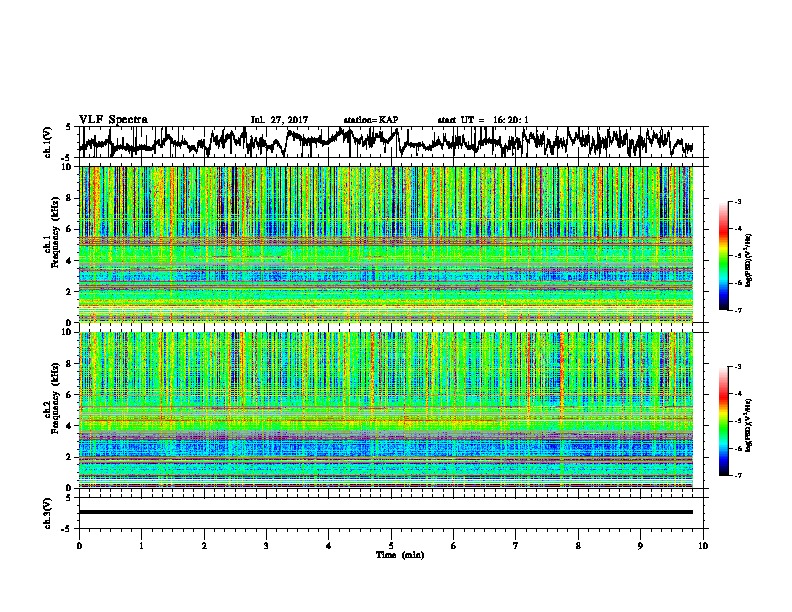The image size is (792, 612).
Task: Click the ch.1 voltage waveform trace panel
Action: point(390,142)
